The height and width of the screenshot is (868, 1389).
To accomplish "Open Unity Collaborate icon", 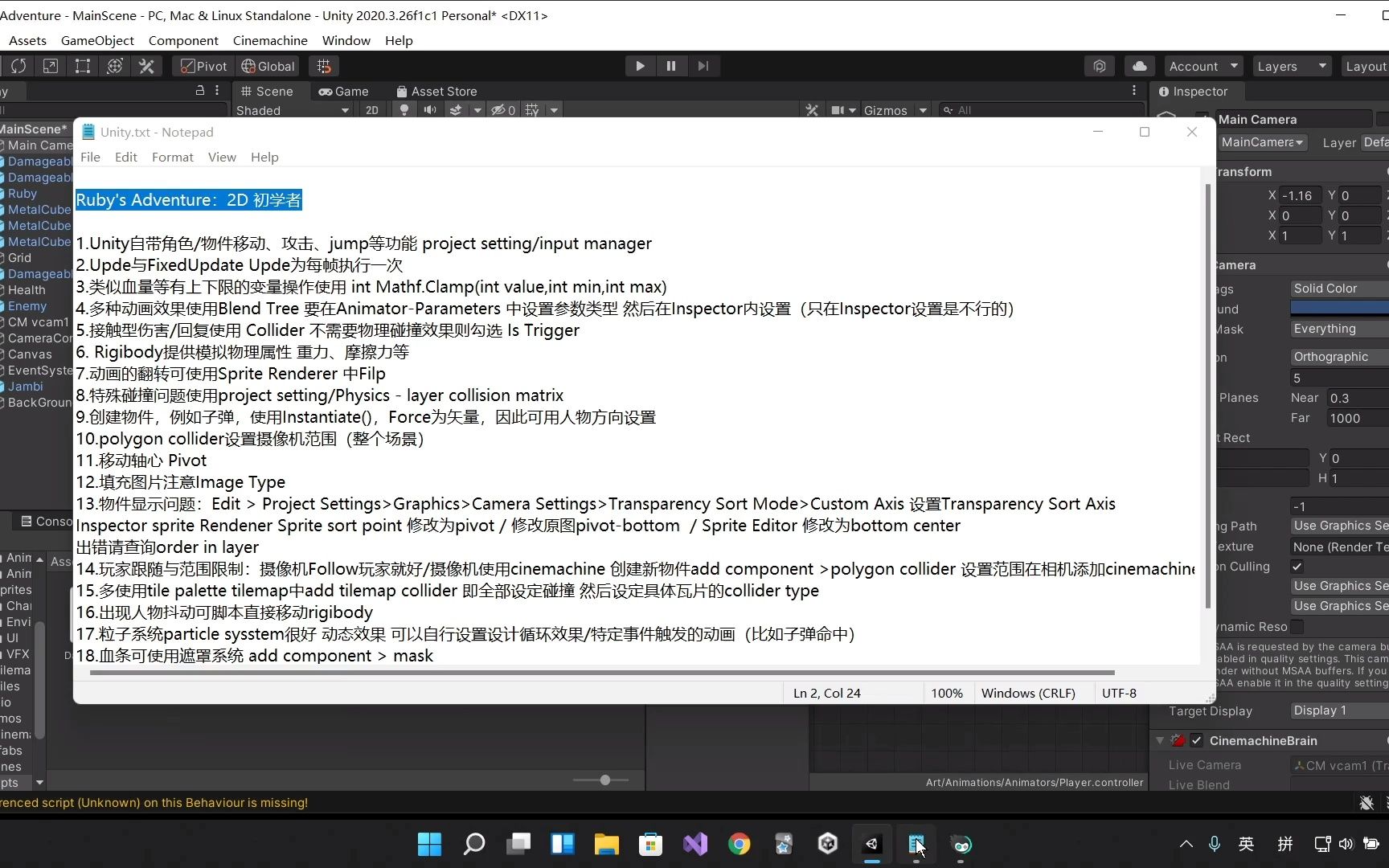I will tap(1099, 66).
